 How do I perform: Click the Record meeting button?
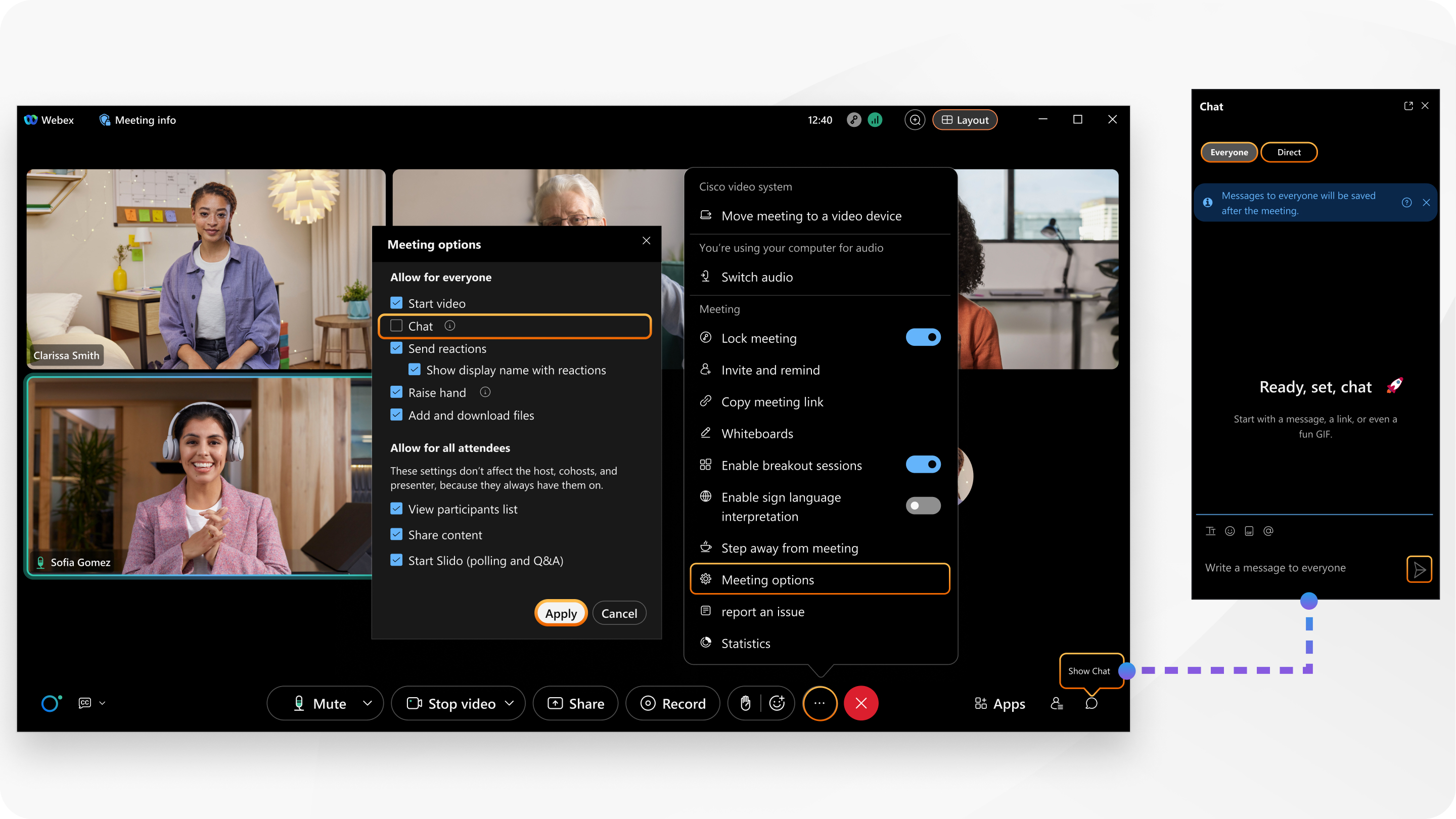(x=683, y=702)
